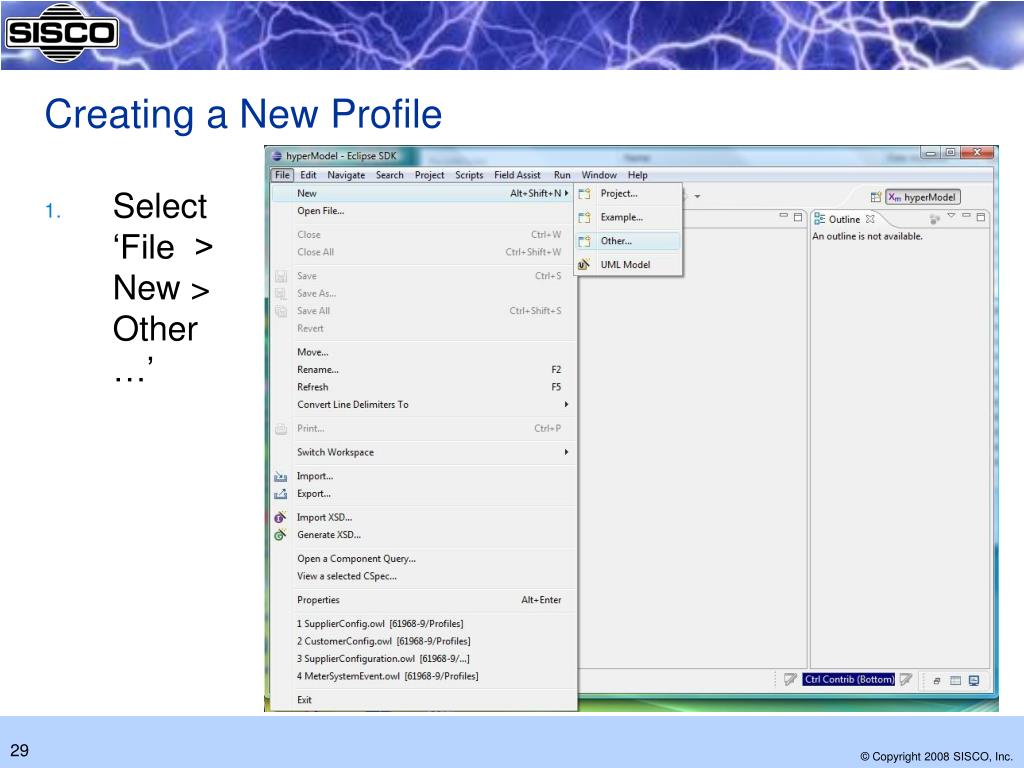Click the grayed Outline toolbar icon
The image size is (1024, 768).
(x=935, y=219)
